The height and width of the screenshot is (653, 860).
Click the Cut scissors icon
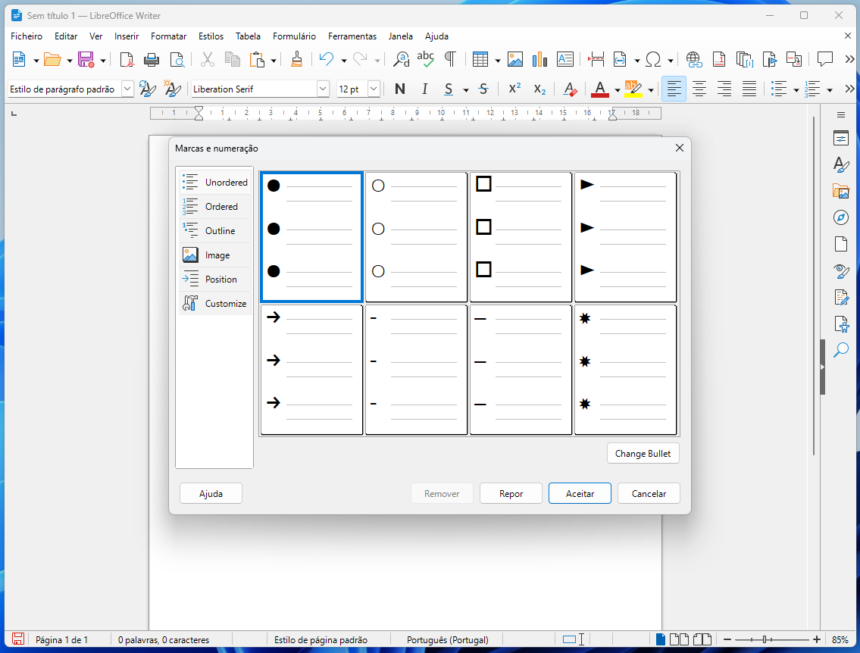(207, 59)
